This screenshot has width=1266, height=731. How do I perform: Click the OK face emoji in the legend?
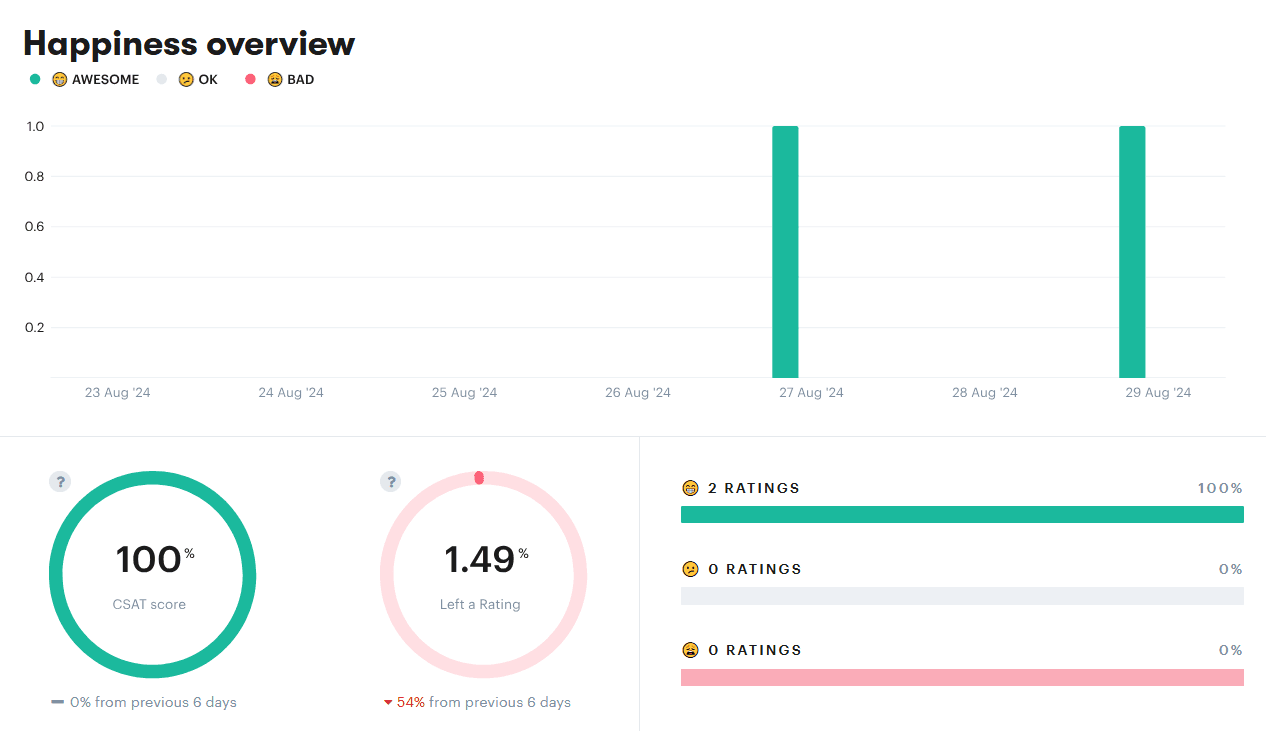click(185, 79)
